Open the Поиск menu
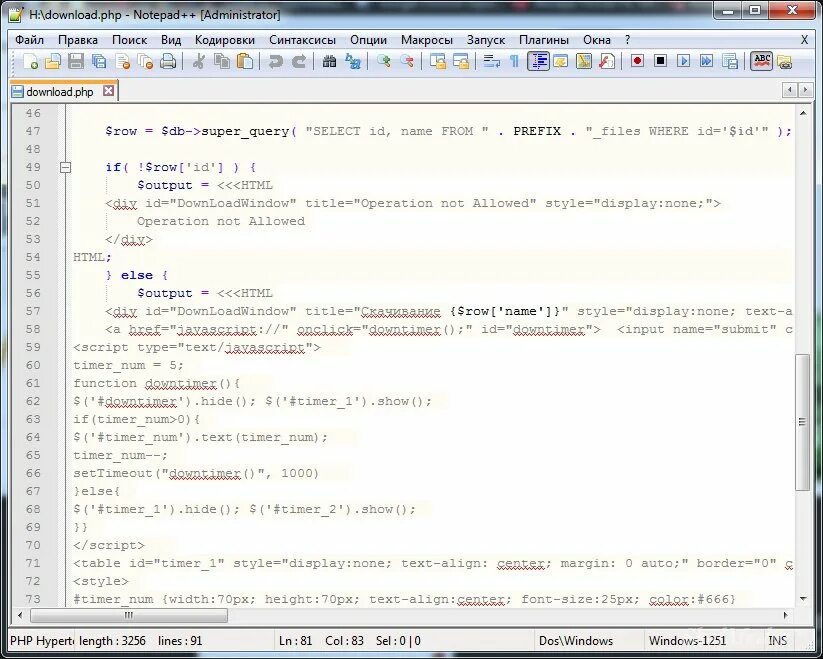 [x=130, y=40]
